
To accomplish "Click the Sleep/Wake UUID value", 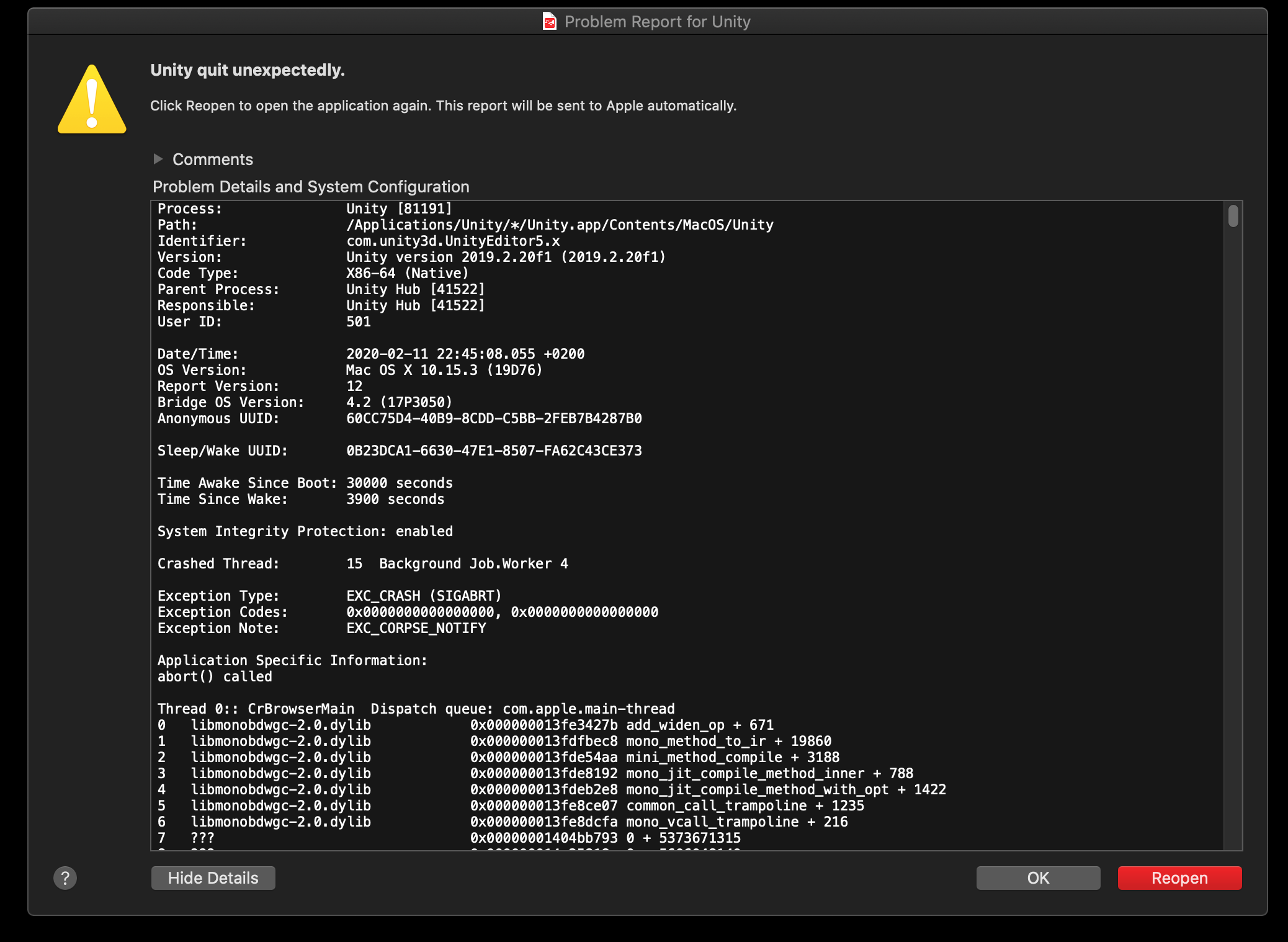I will [494, 451].
